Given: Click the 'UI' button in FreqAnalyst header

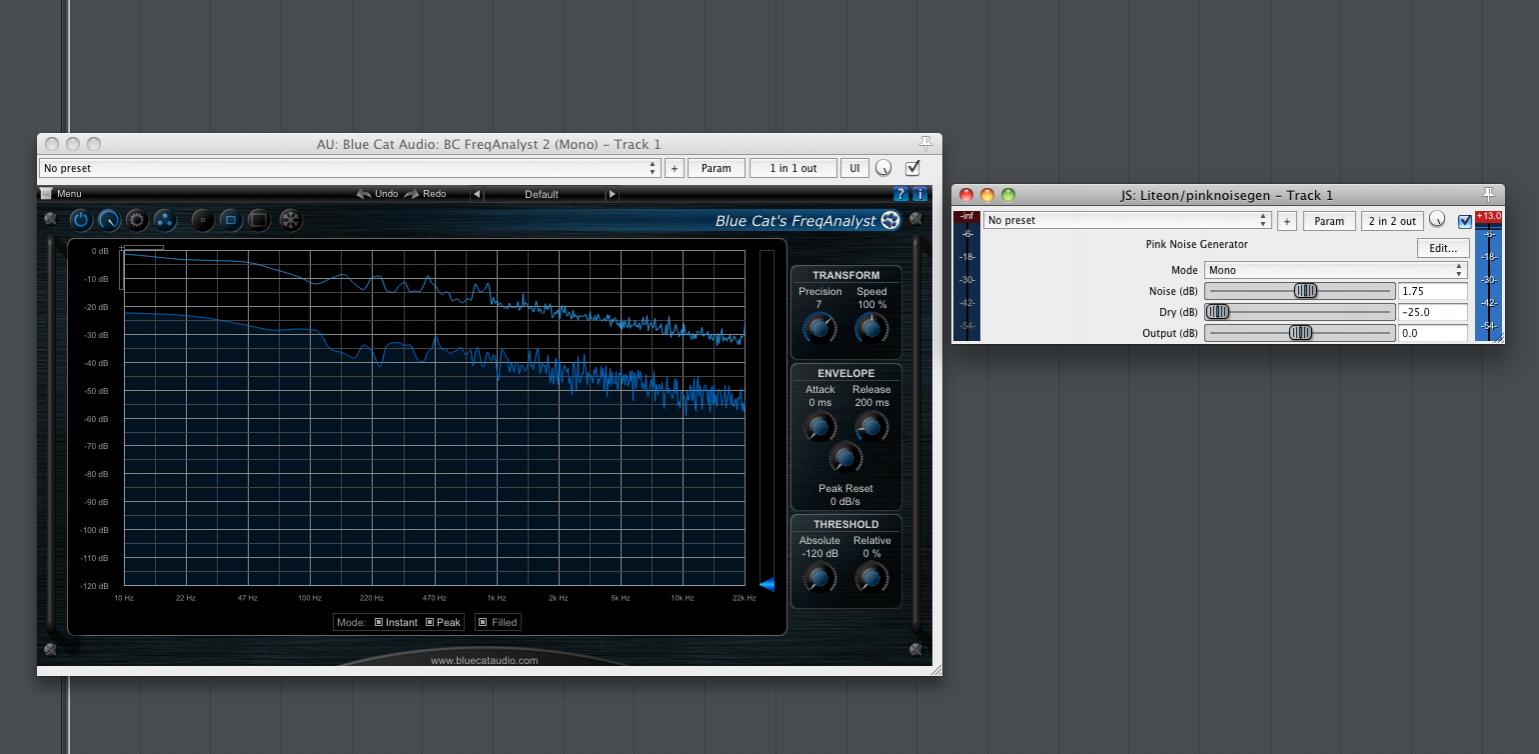Looking at the screenshot, I should pyautogui.click(x=854, y=168).
